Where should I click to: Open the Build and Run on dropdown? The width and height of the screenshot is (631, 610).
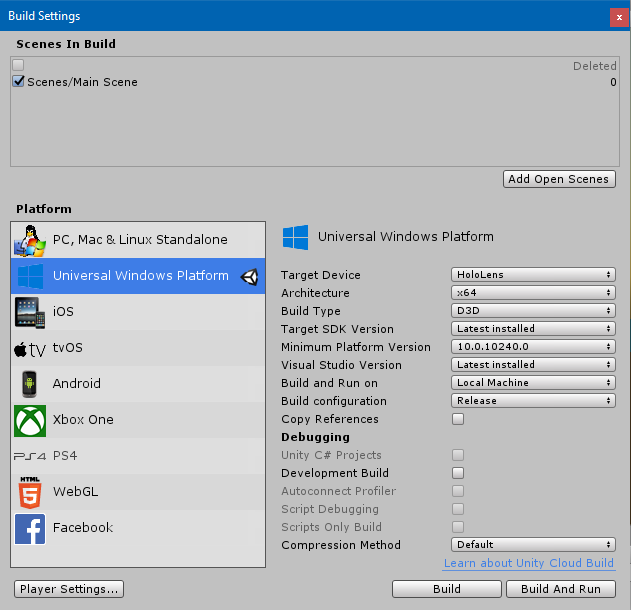tap(533, 383)
